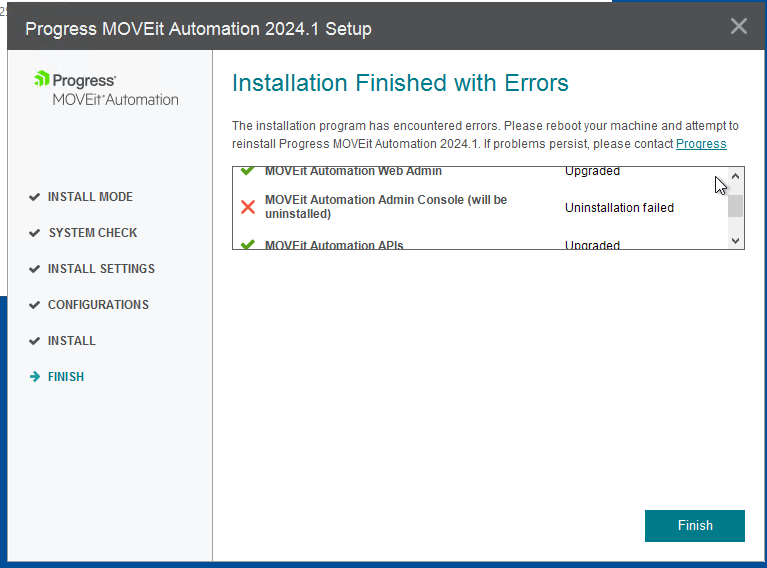Click the 'Upgraded' status for Web Admin
This screenshot has height=568, width=767.
point(592,171)
